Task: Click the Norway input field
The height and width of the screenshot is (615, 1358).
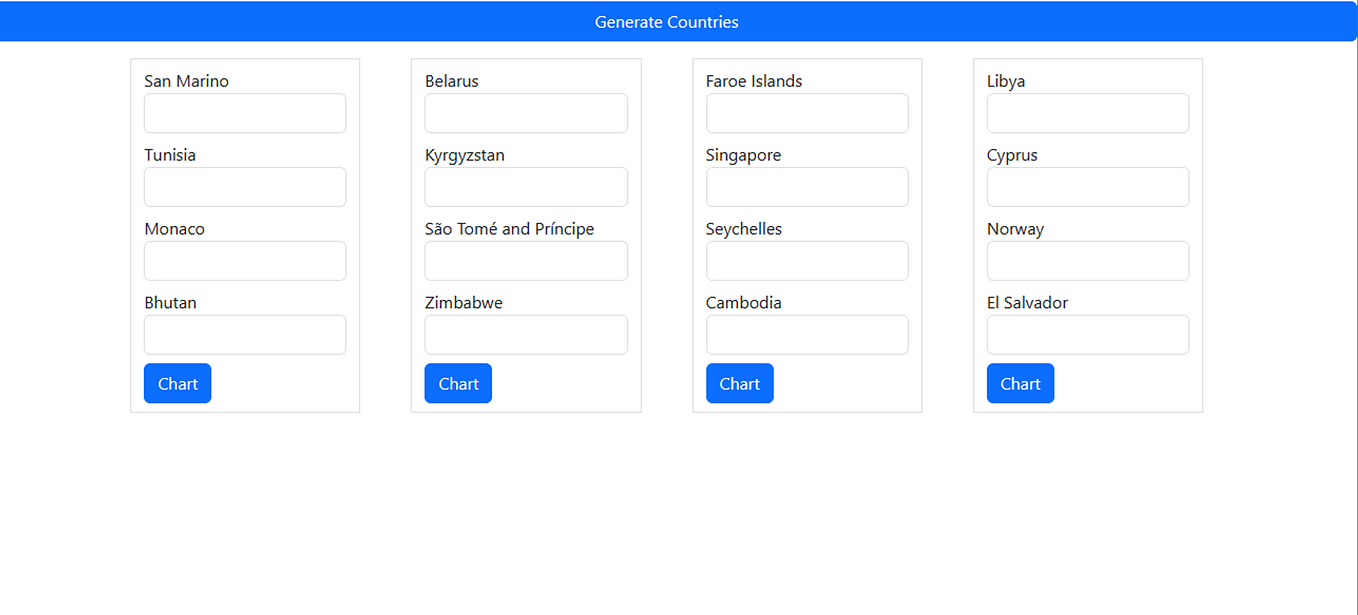Action: click(x=1087, y=261)
